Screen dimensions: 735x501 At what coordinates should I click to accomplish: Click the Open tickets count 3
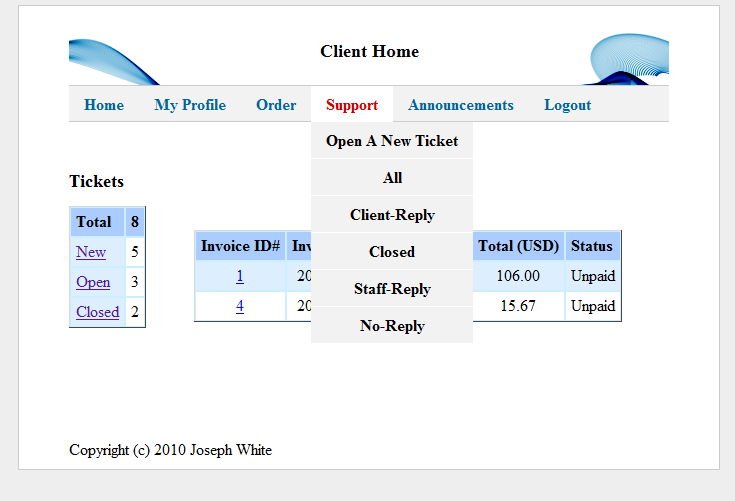coord(135,282)
